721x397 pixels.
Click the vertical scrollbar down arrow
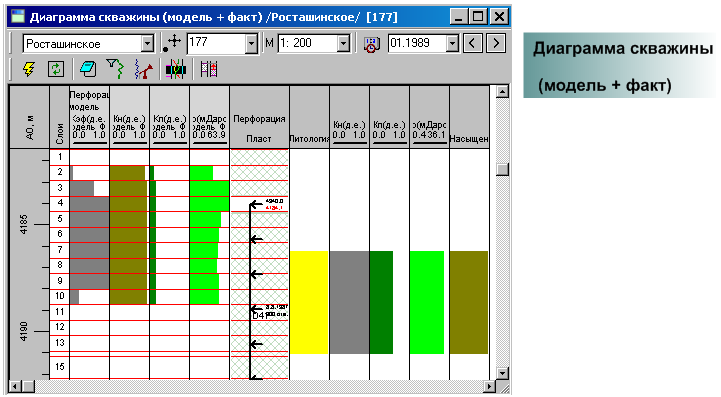[502, 373]
